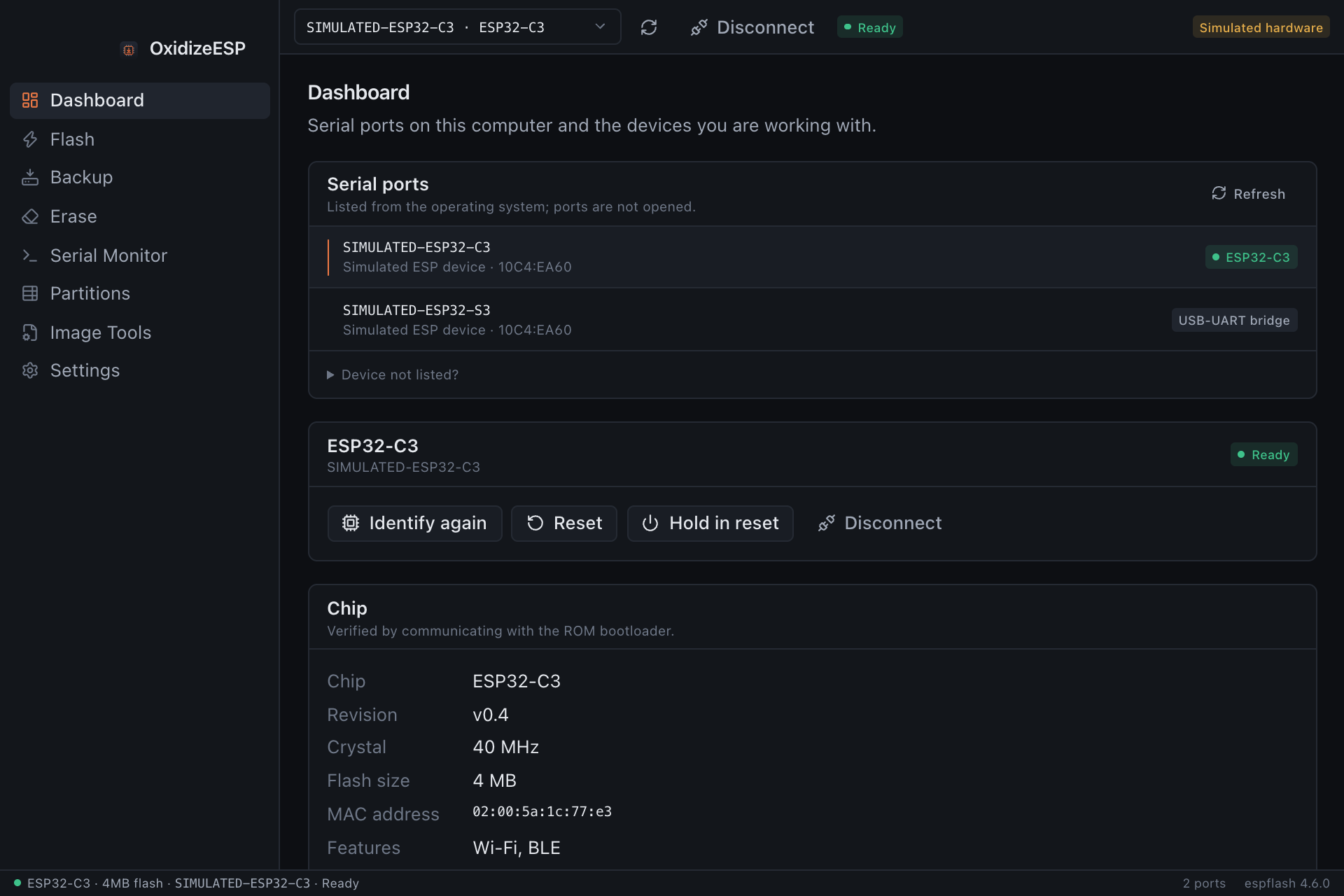Image resolution: width=1344 pixels, height=896 pixels.
Task: Refresh the serial ports list
Action: click(1248, 194)
